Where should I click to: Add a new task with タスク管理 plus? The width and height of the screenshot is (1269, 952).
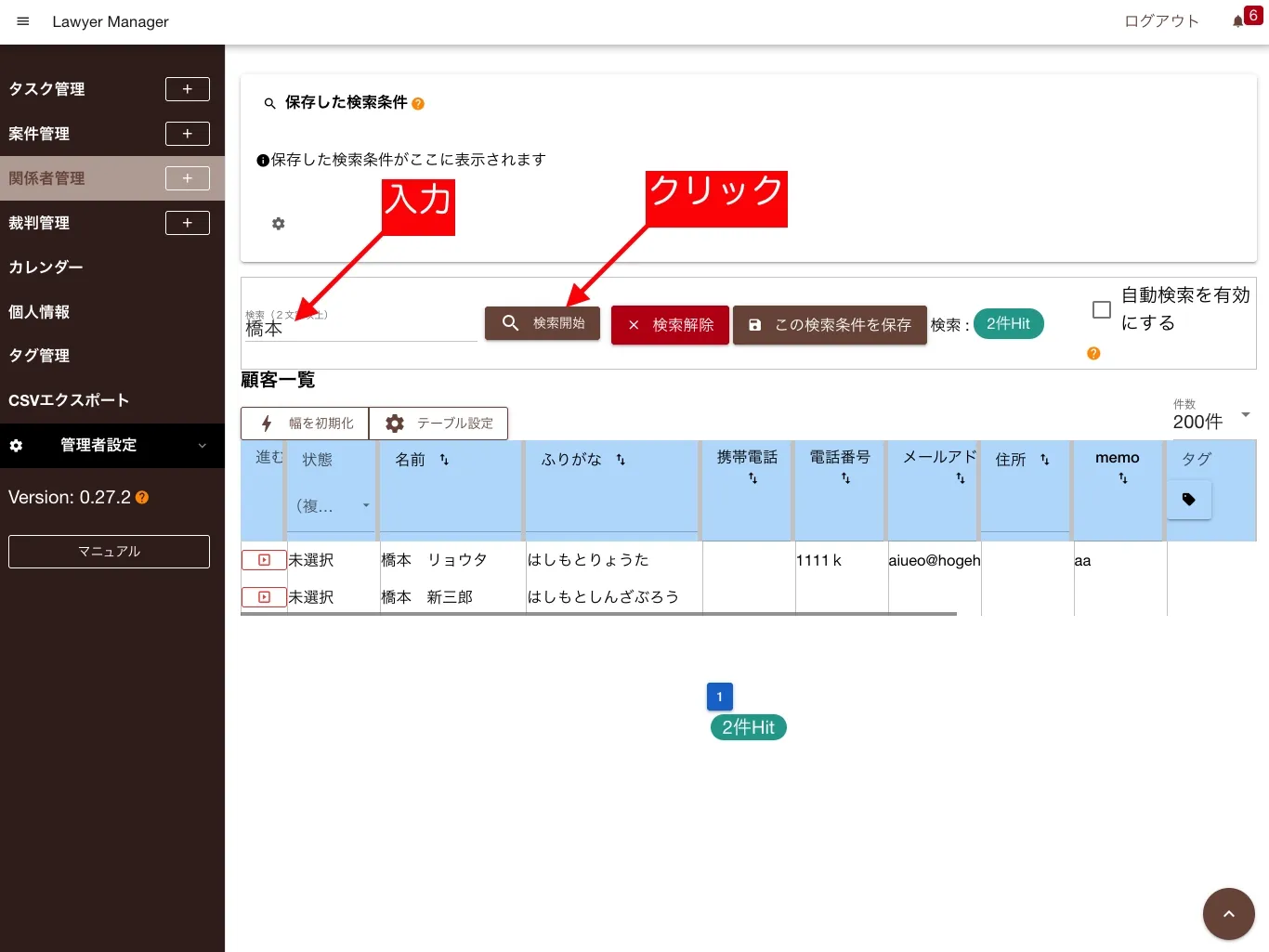click(x=188, y=89)
